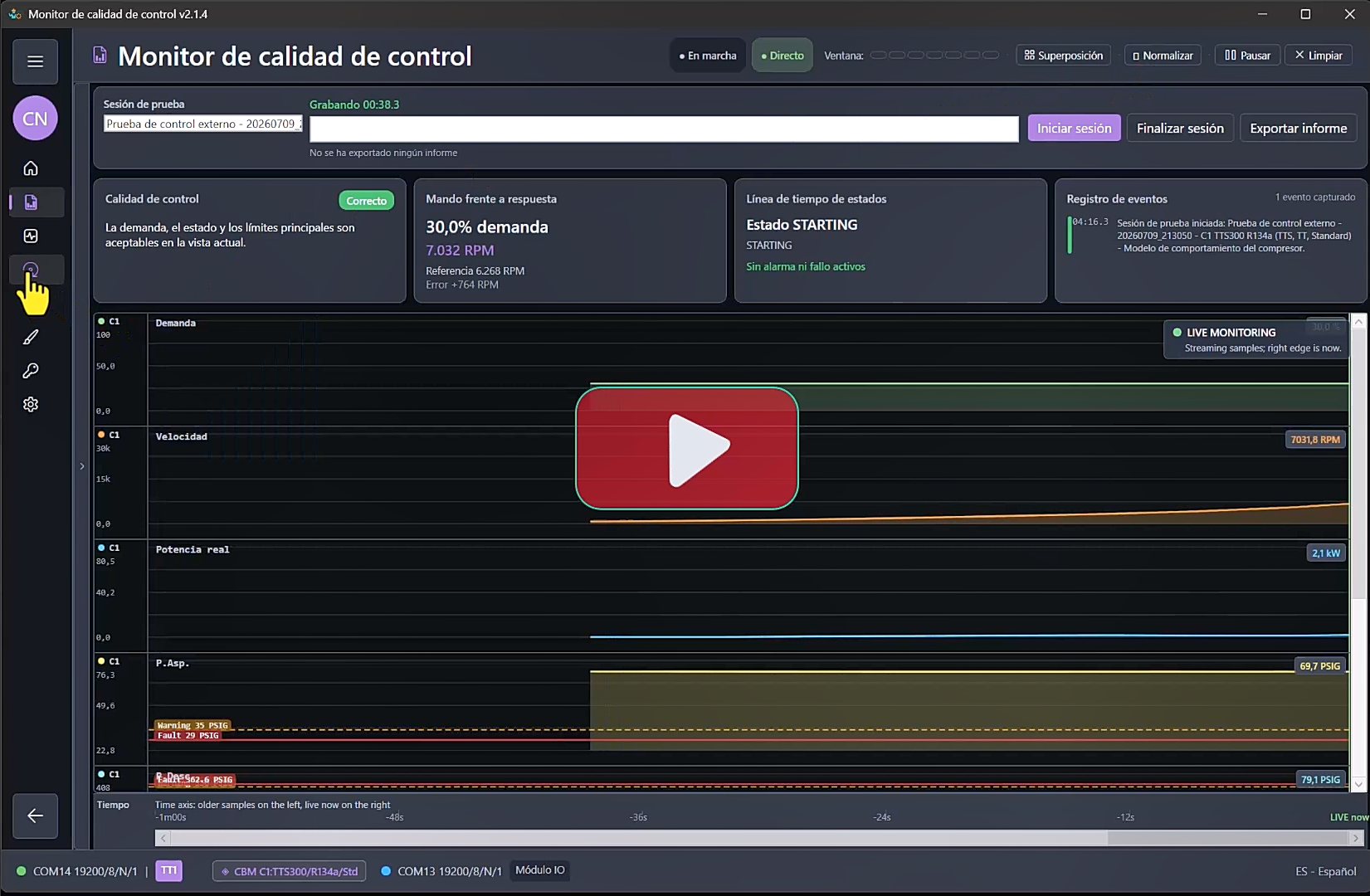Click the document icon beside the page title

tap(100, 56)
